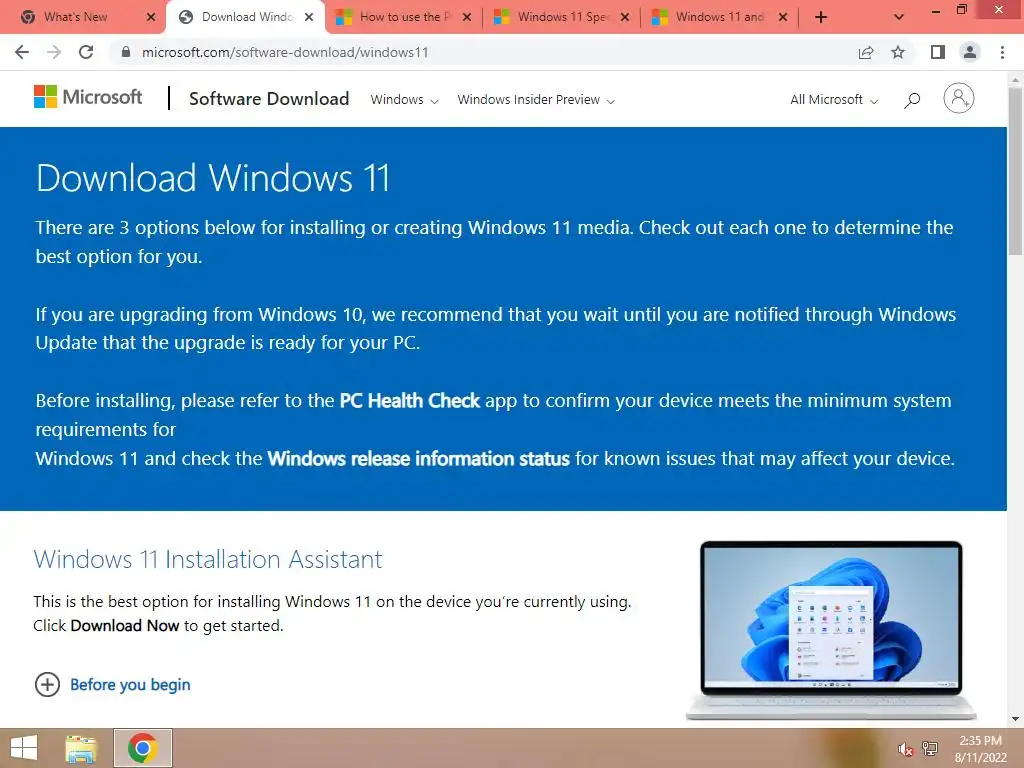Viewport: 1024px width, 768px height.
Task: Open the Software Download link
Action: (x=269, y=99)
